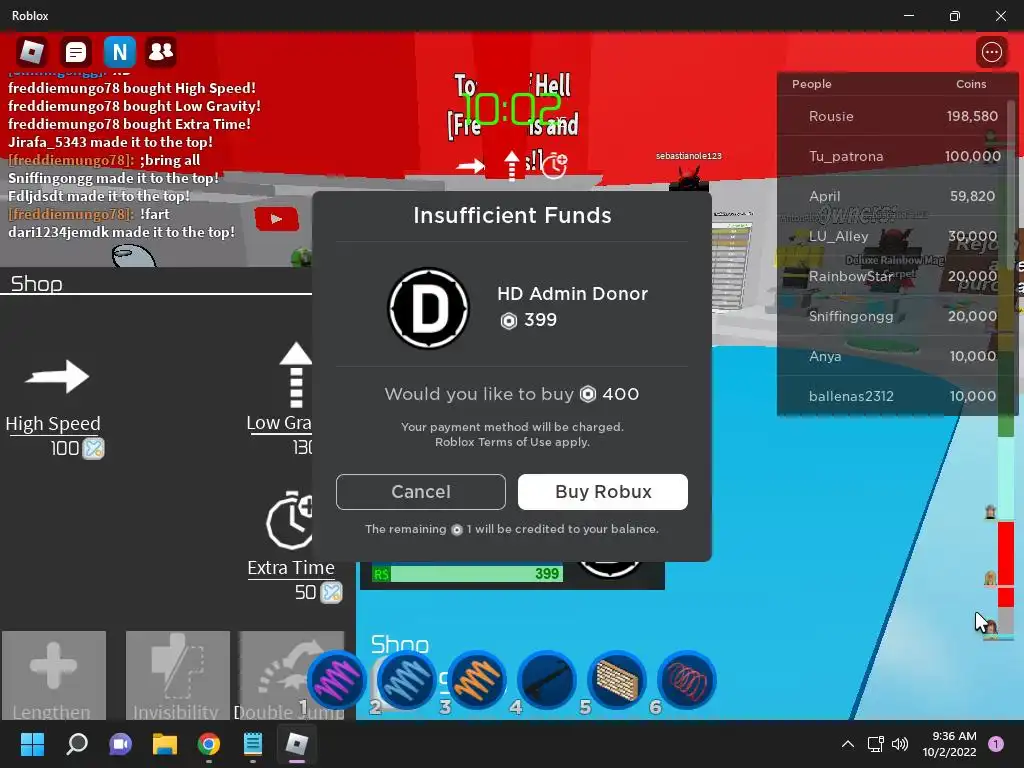Image resolution: width=1024 pixels, height=768 pixels.
Task: Click the sebastianole123 player name tag
Action: pos(689,155)
